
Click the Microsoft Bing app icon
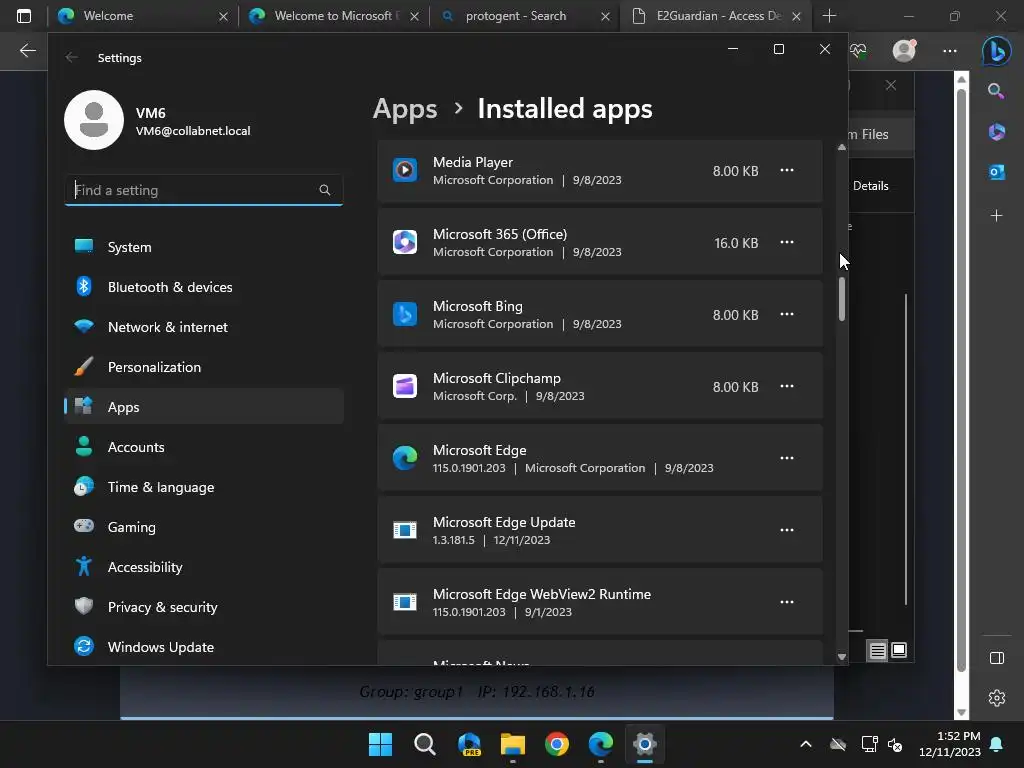point(405,314)
